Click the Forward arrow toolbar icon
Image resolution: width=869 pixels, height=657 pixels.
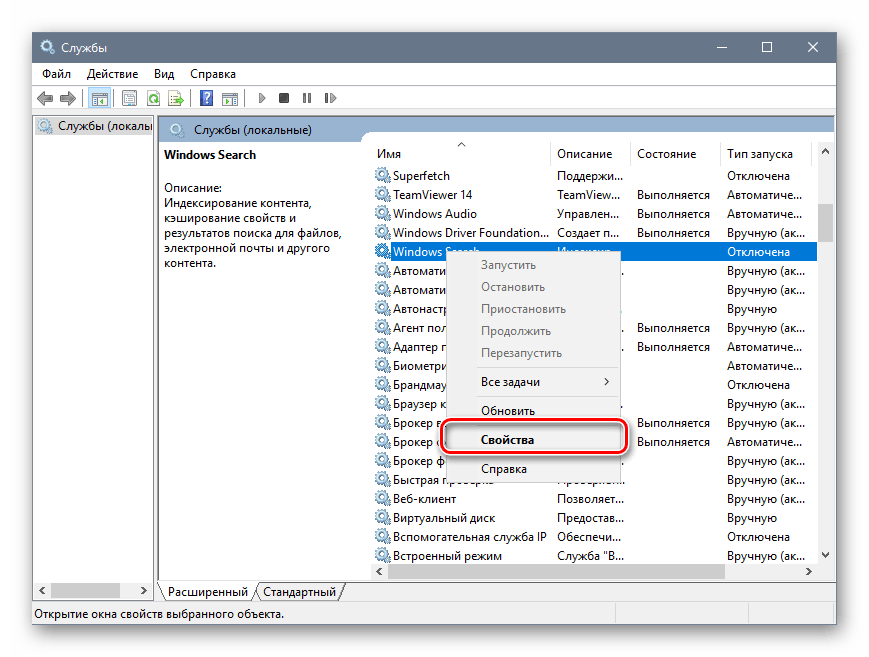[68, 99]
